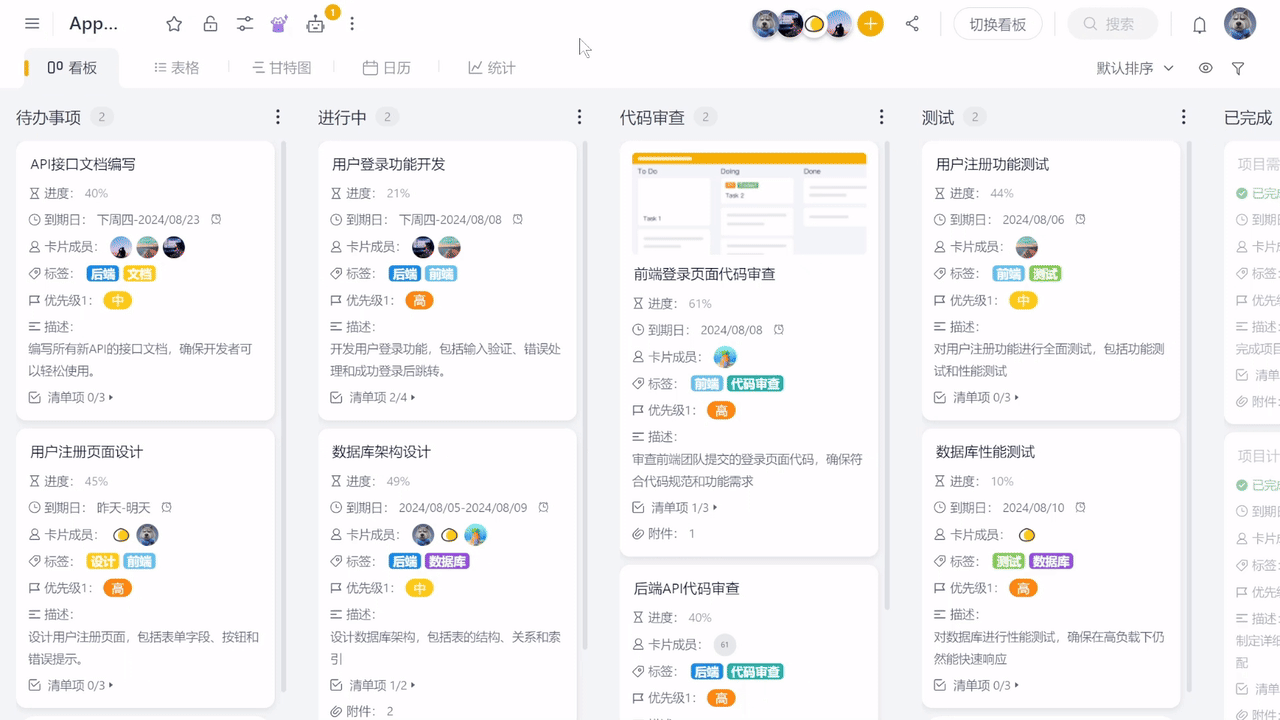
Task: Open the top bar more options menu
Action: [x=352, y=24]
